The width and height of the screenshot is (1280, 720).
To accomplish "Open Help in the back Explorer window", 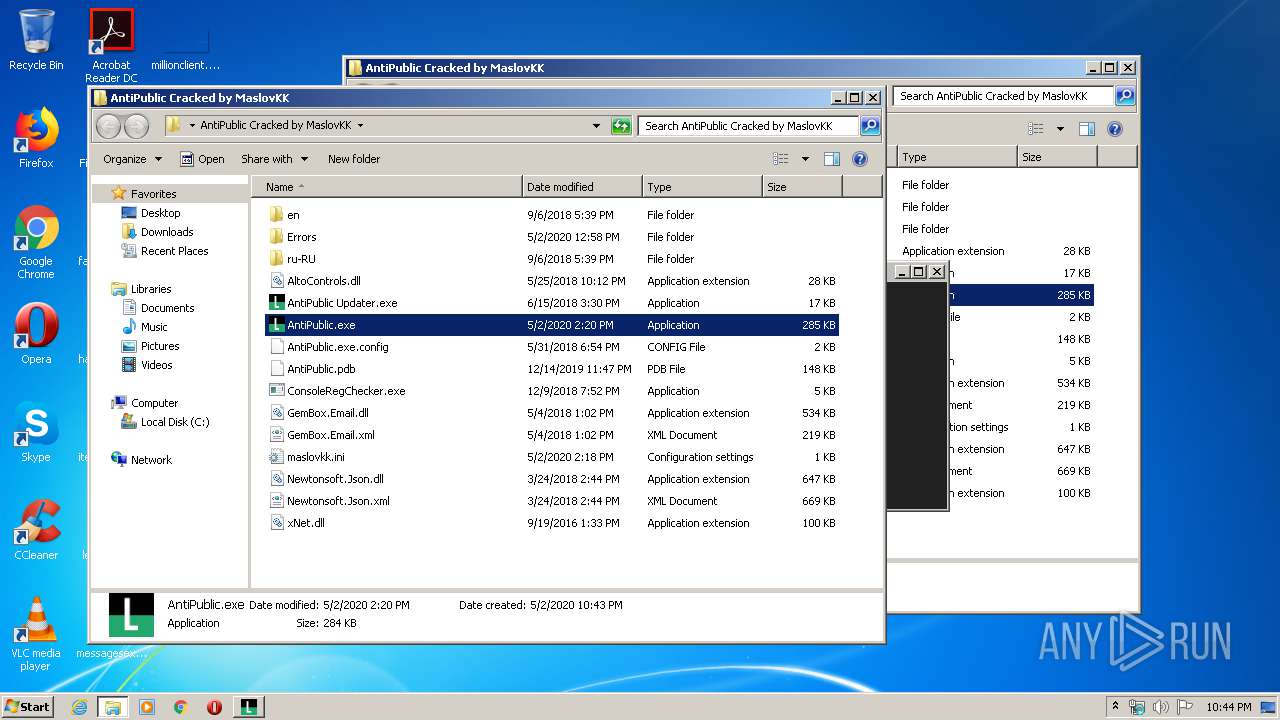I will 1115,129.
